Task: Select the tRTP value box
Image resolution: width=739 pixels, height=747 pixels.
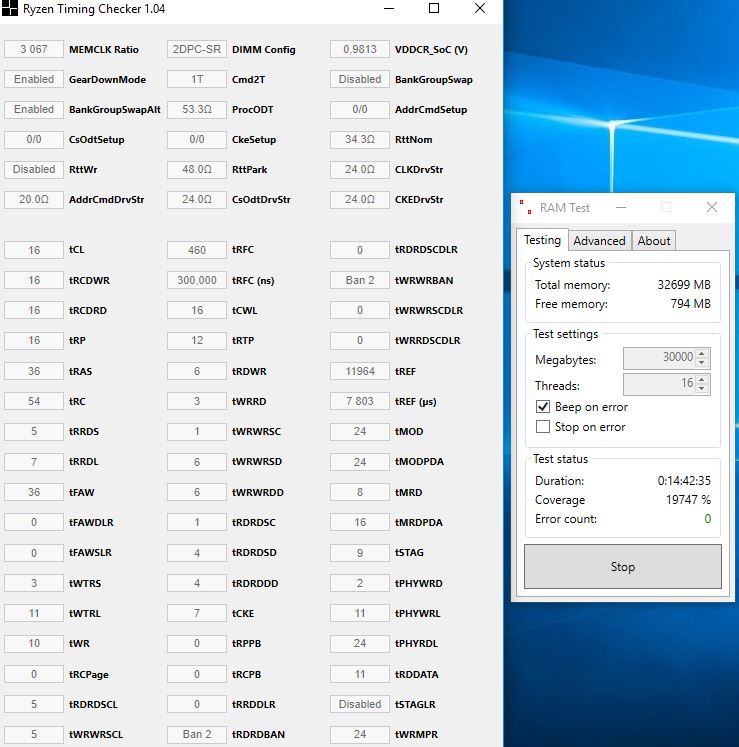Action: [x=197, y=340]
